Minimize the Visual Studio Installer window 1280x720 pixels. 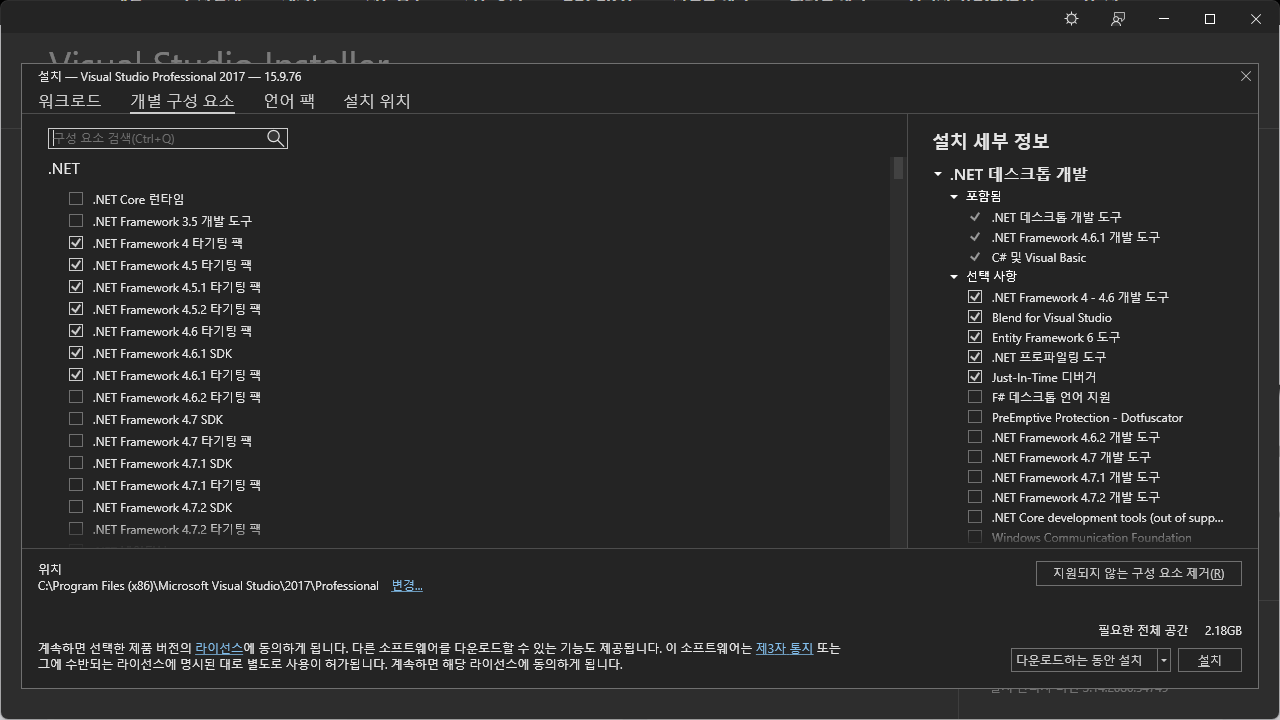coord(1164,19)
